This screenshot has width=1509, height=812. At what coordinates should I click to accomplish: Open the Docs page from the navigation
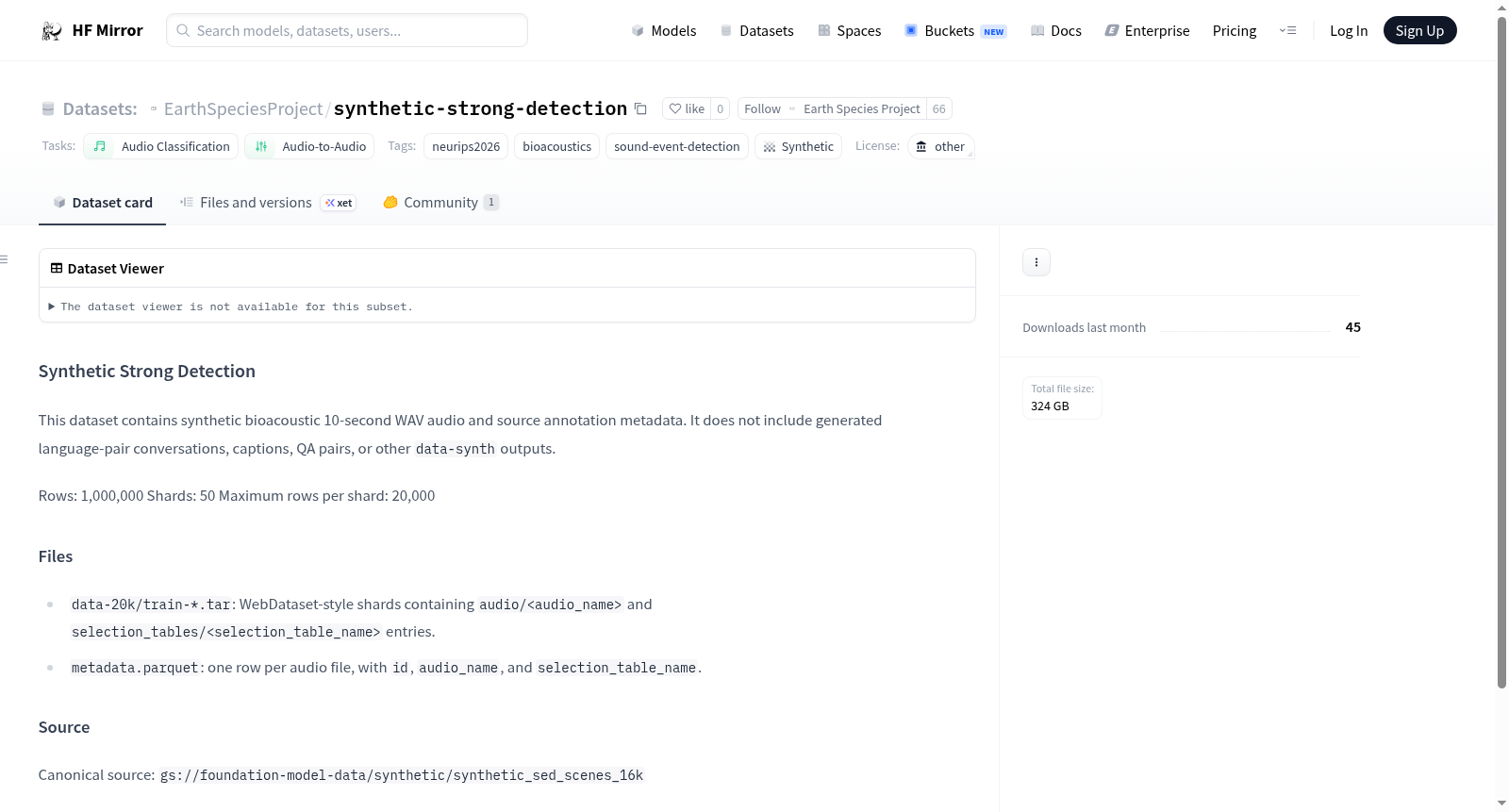point(1055,30)
